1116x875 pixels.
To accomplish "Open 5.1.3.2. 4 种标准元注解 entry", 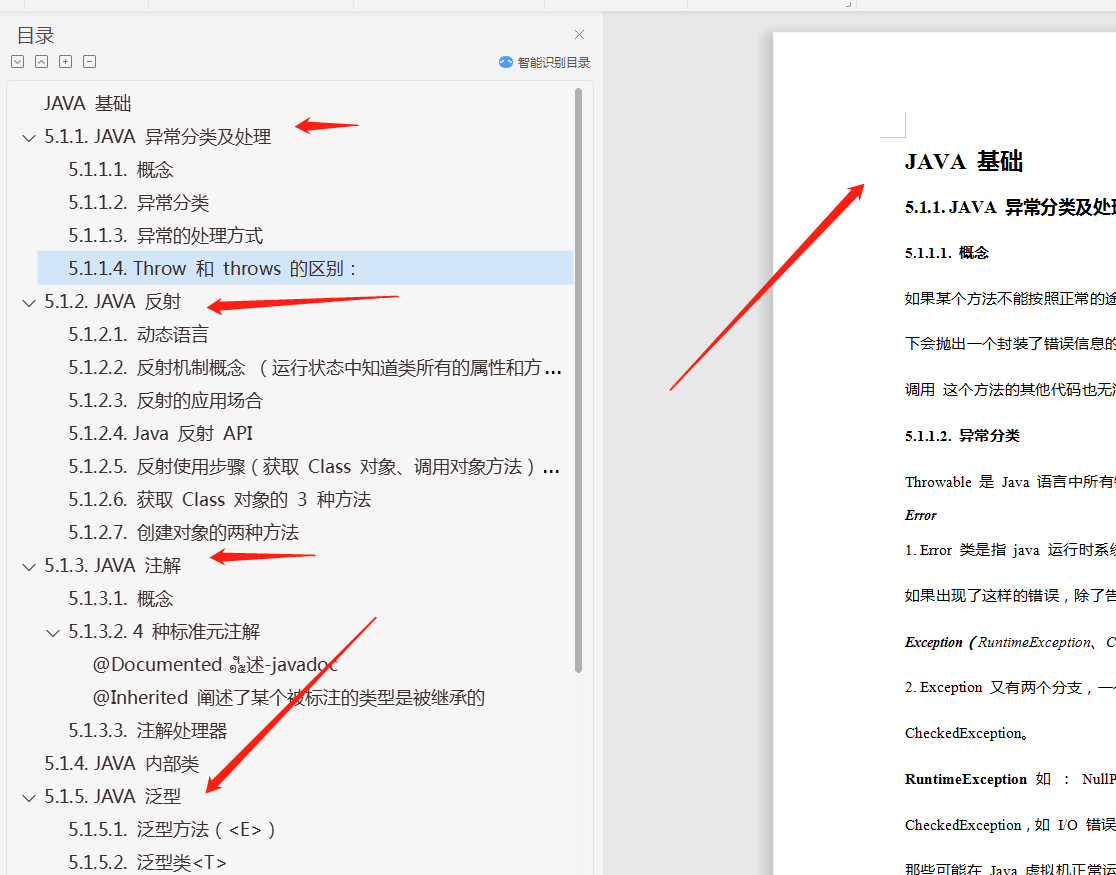I will 164,632.
